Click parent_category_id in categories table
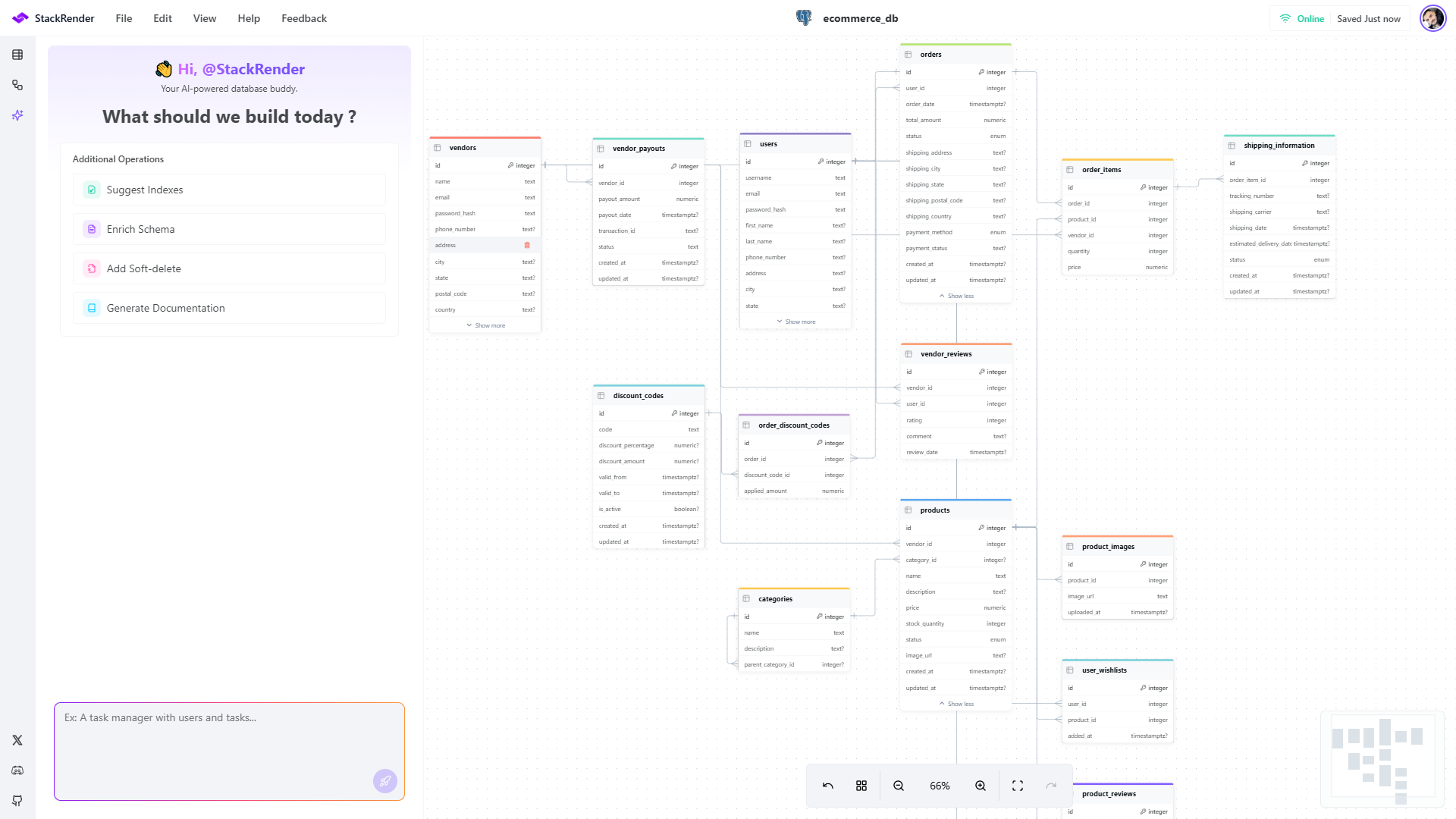The image size is (1456, 819). (x=794, y=664)
